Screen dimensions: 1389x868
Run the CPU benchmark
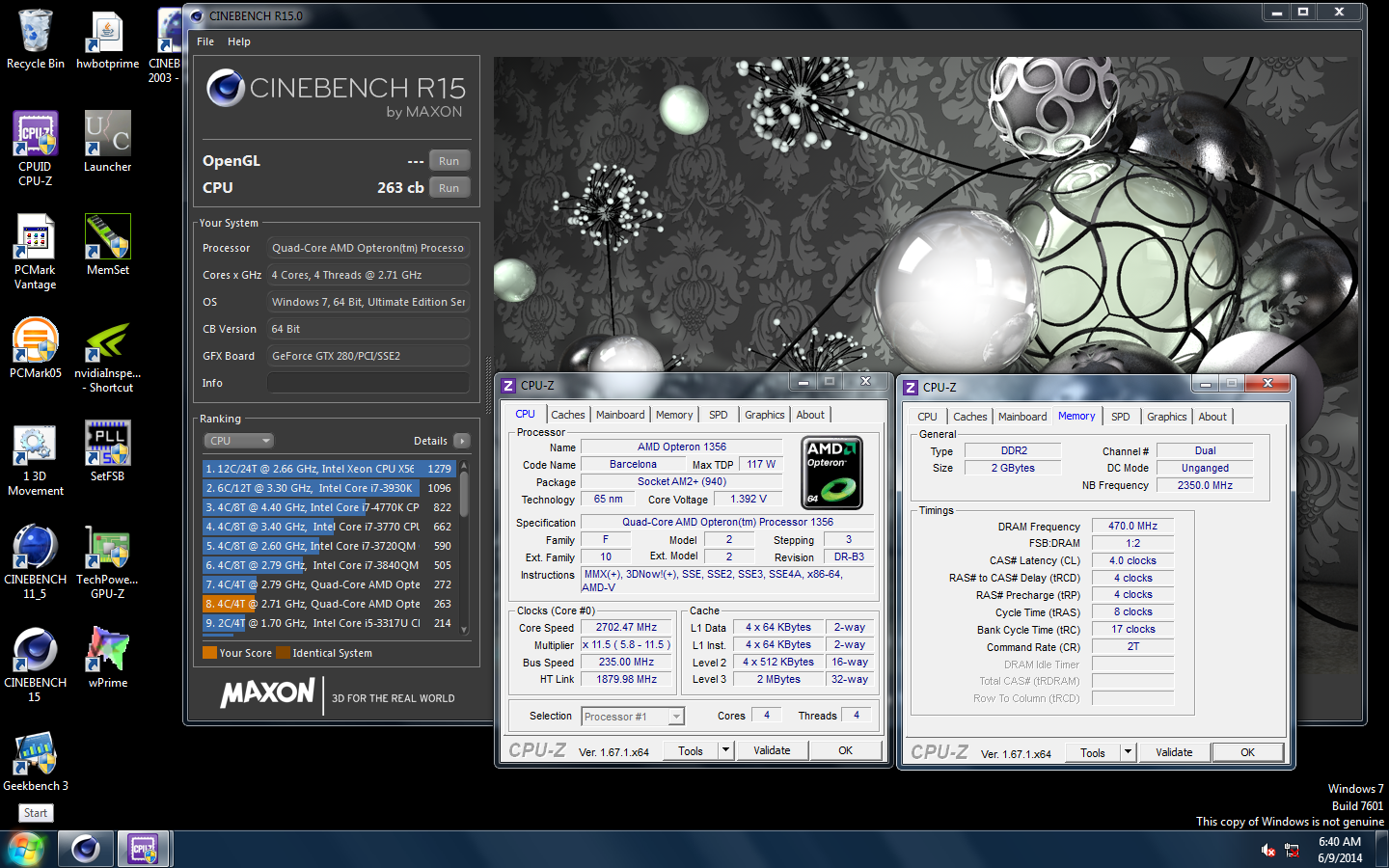[x=449, y=188]
